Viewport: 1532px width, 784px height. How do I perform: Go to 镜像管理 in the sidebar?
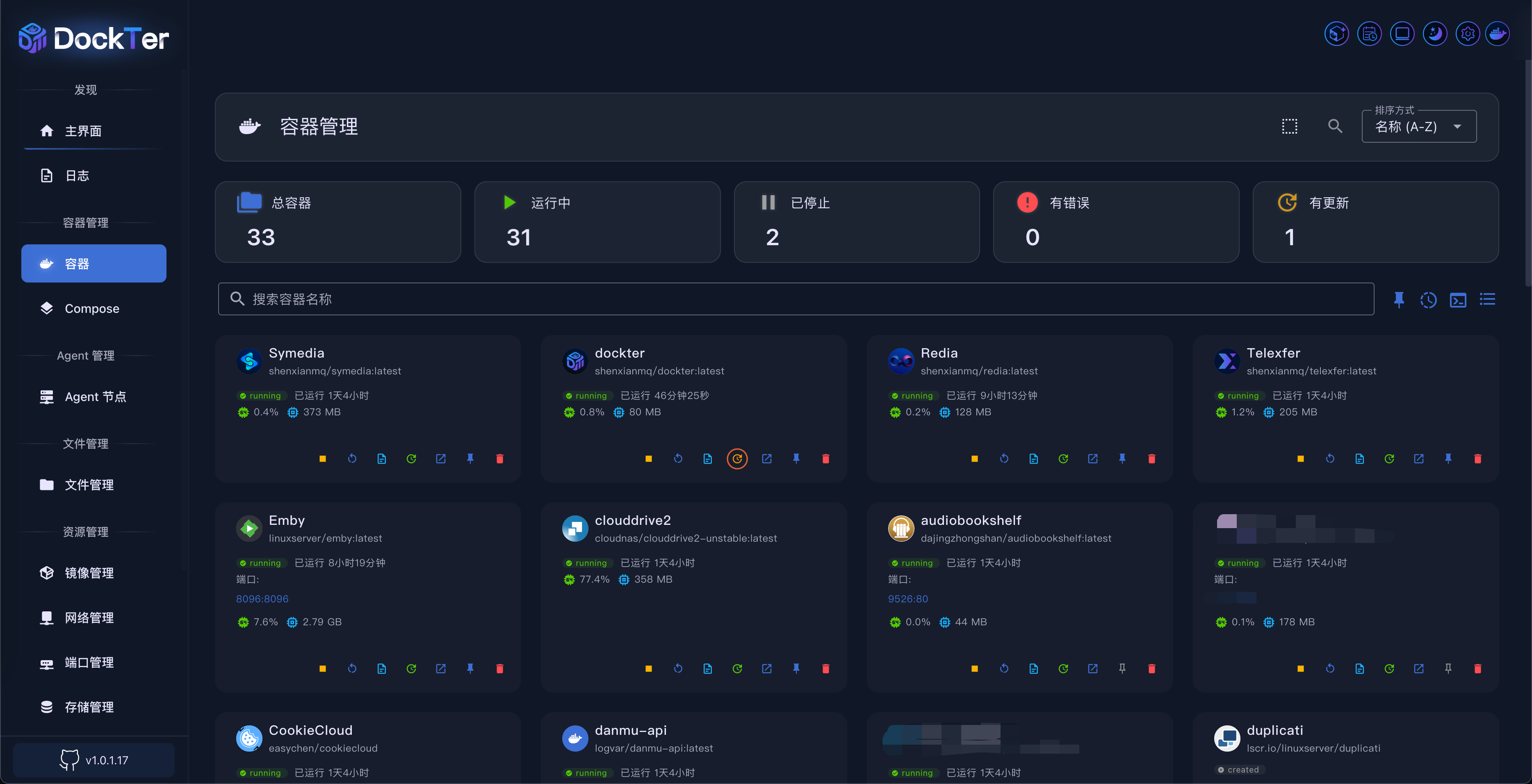click(89, 573)
